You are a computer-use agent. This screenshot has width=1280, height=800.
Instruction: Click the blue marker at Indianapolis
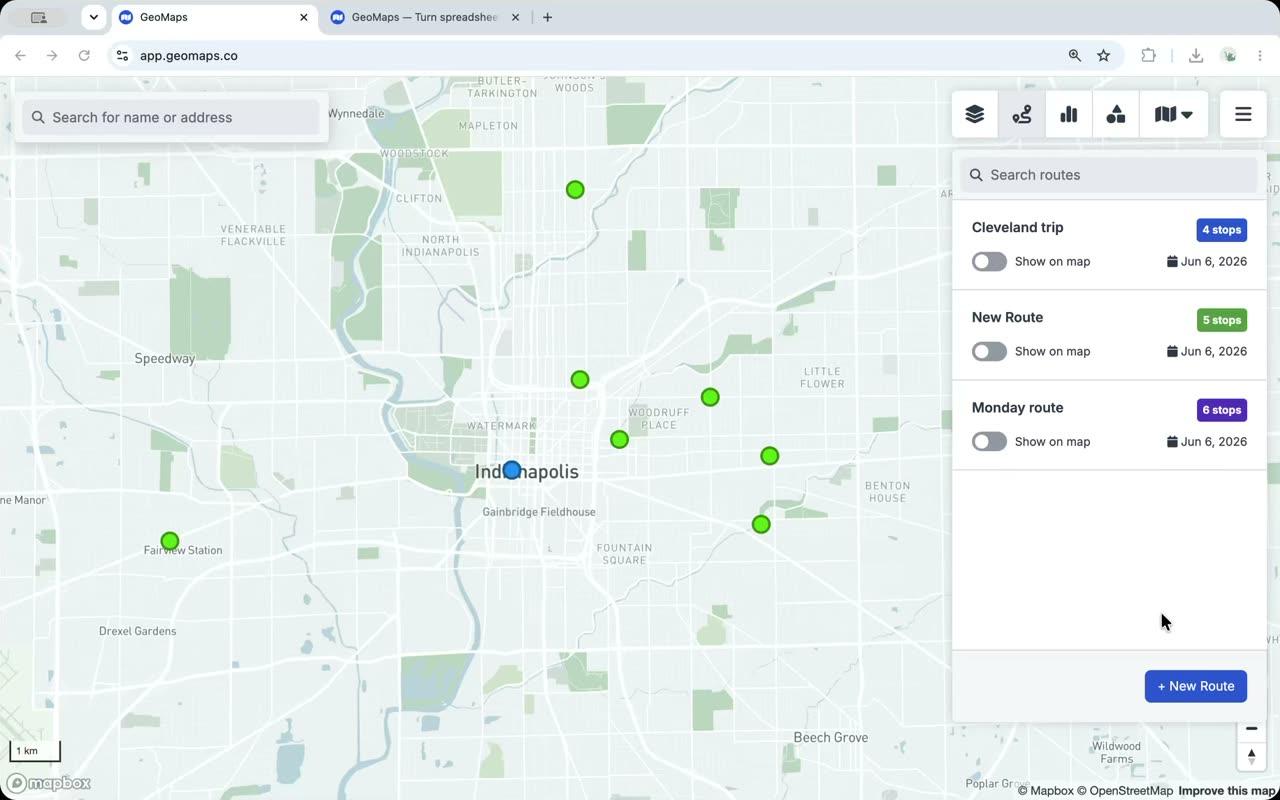click(512, 470)
